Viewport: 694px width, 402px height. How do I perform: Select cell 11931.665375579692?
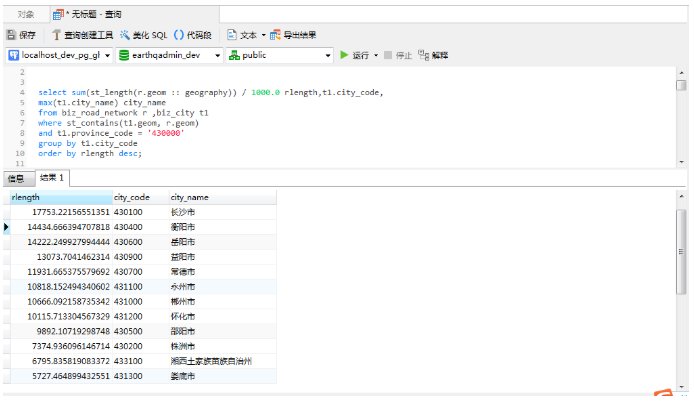pyautogui.click(x=61, y=272)
